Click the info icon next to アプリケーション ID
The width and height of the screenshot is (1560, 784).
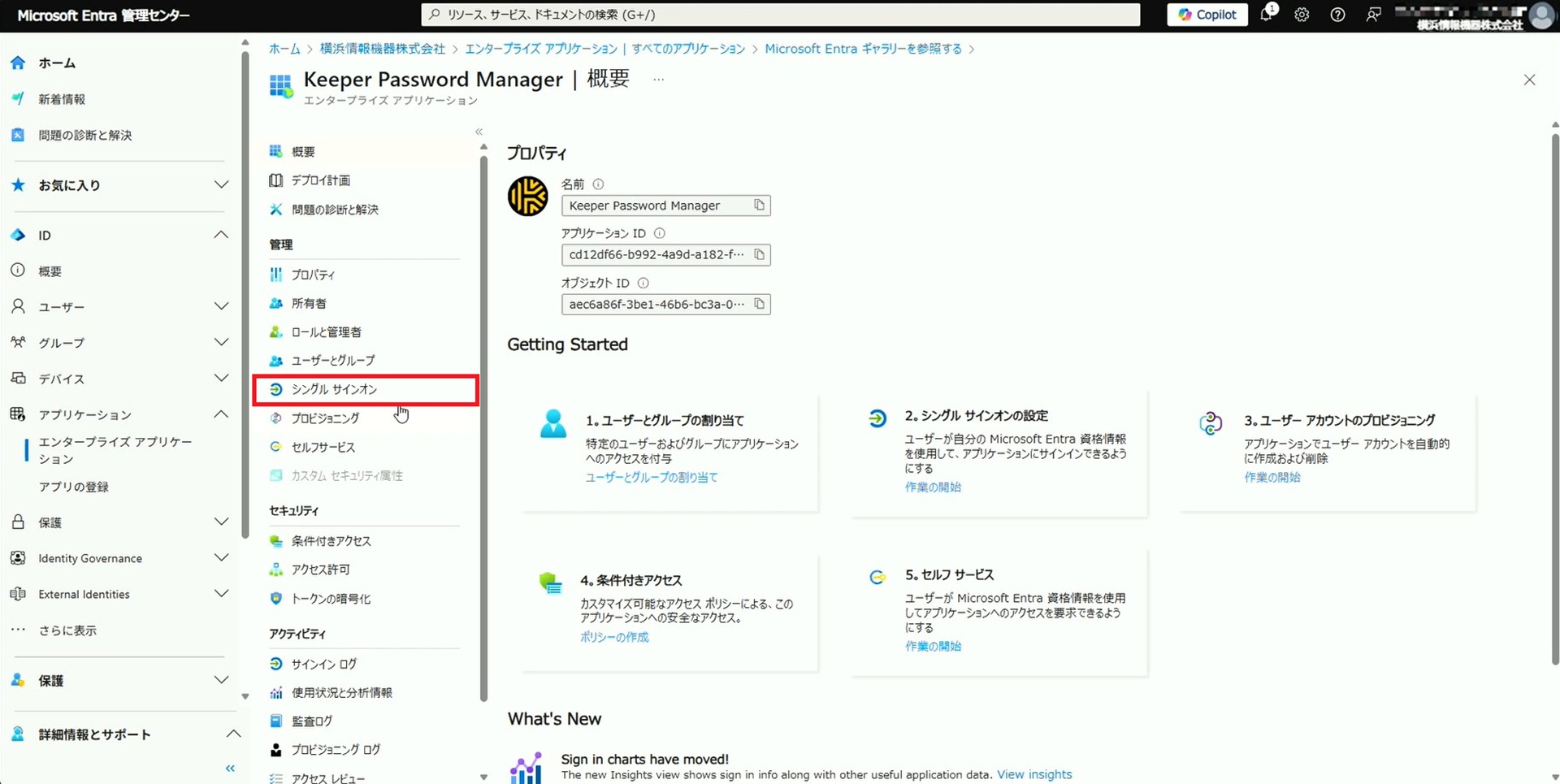(x=660, y=233)
